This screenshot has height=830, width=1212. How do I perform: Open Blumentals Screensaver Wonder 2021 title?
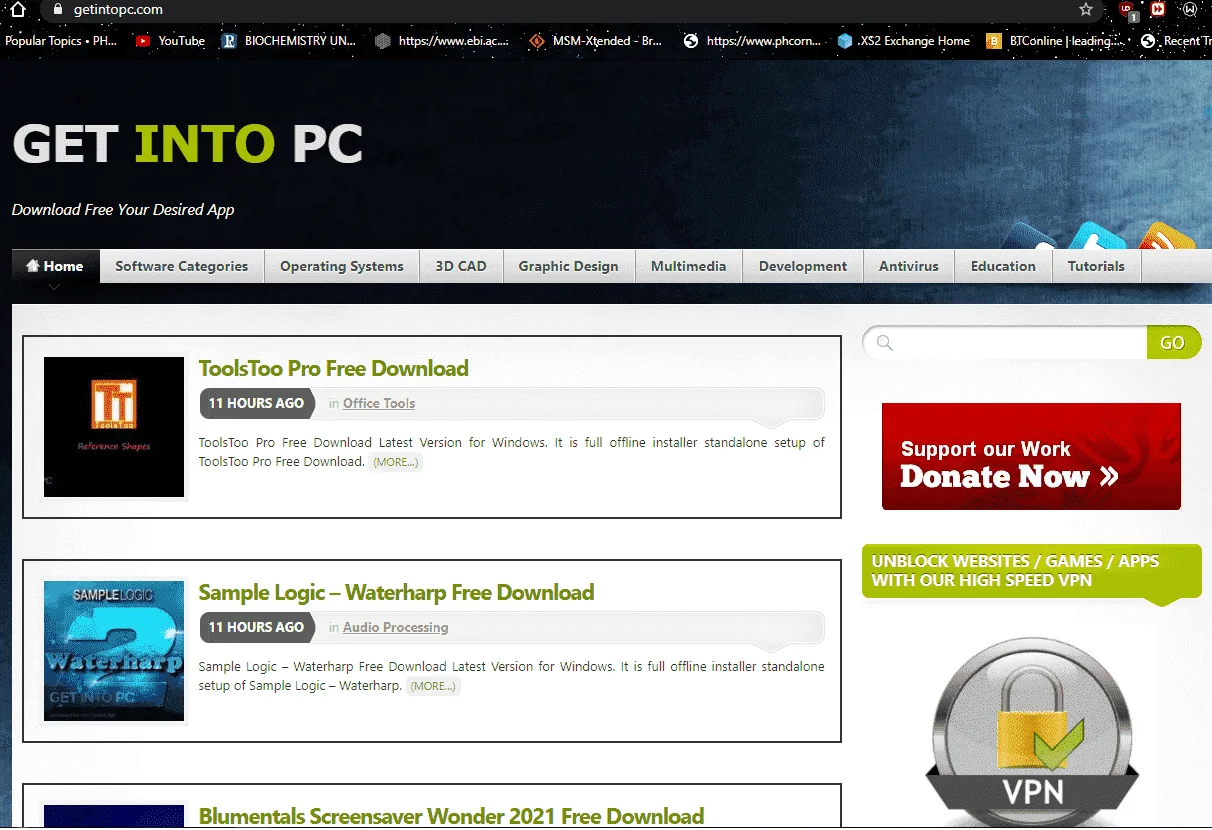451,816
